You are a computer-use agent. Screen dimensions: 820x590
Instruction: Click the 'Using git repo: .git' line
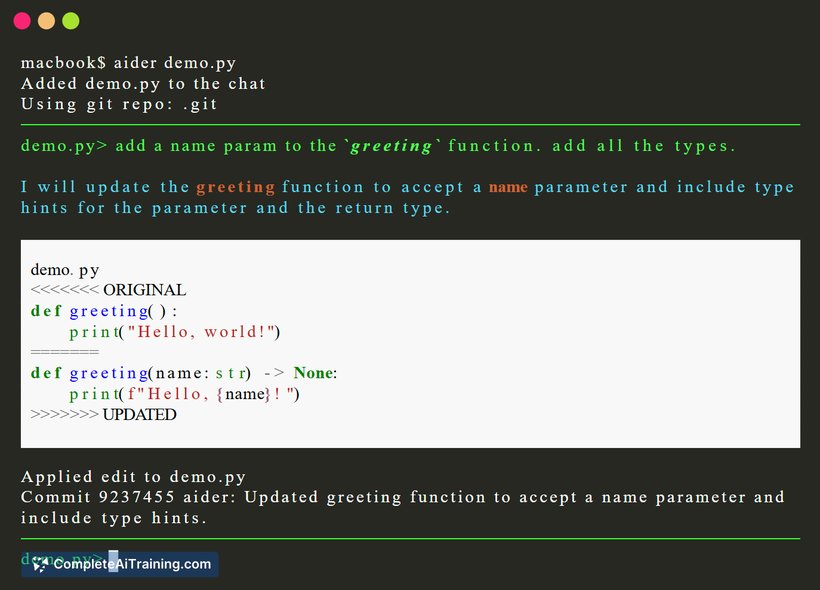pos(119,104)
